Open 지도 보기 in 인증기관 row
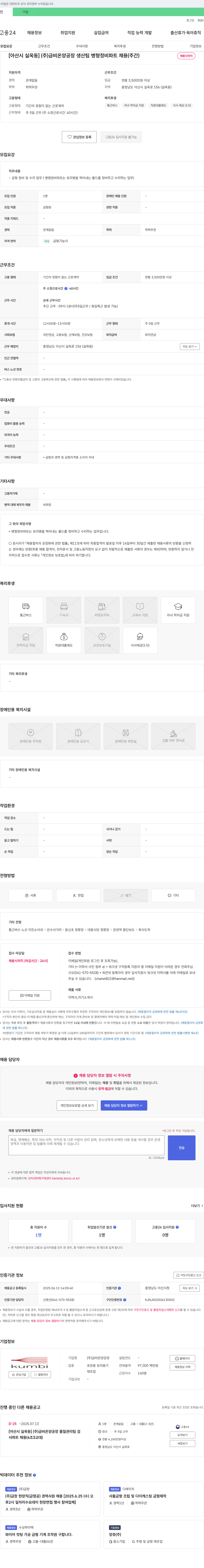 tap(189, 1288)
